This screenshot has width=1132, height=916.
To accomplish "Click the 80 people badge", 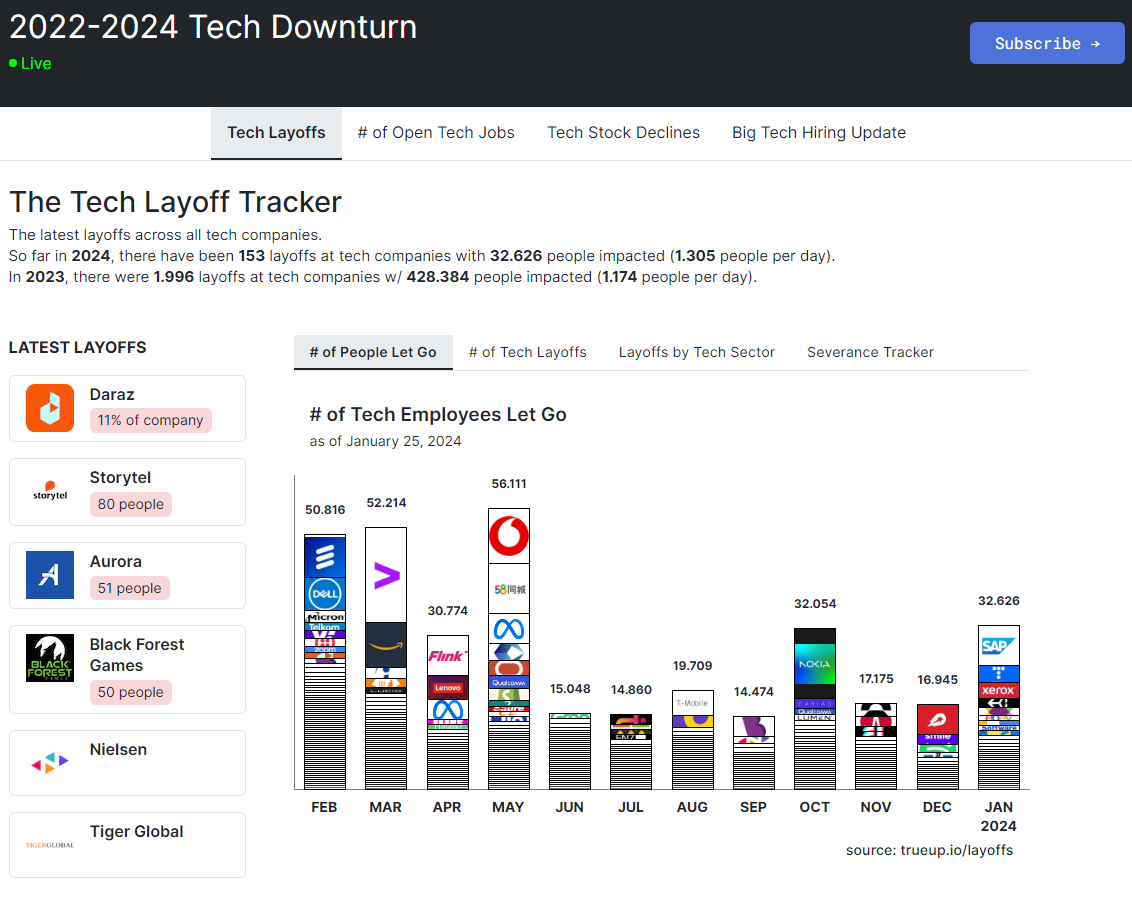I will [x=131, y=504].
